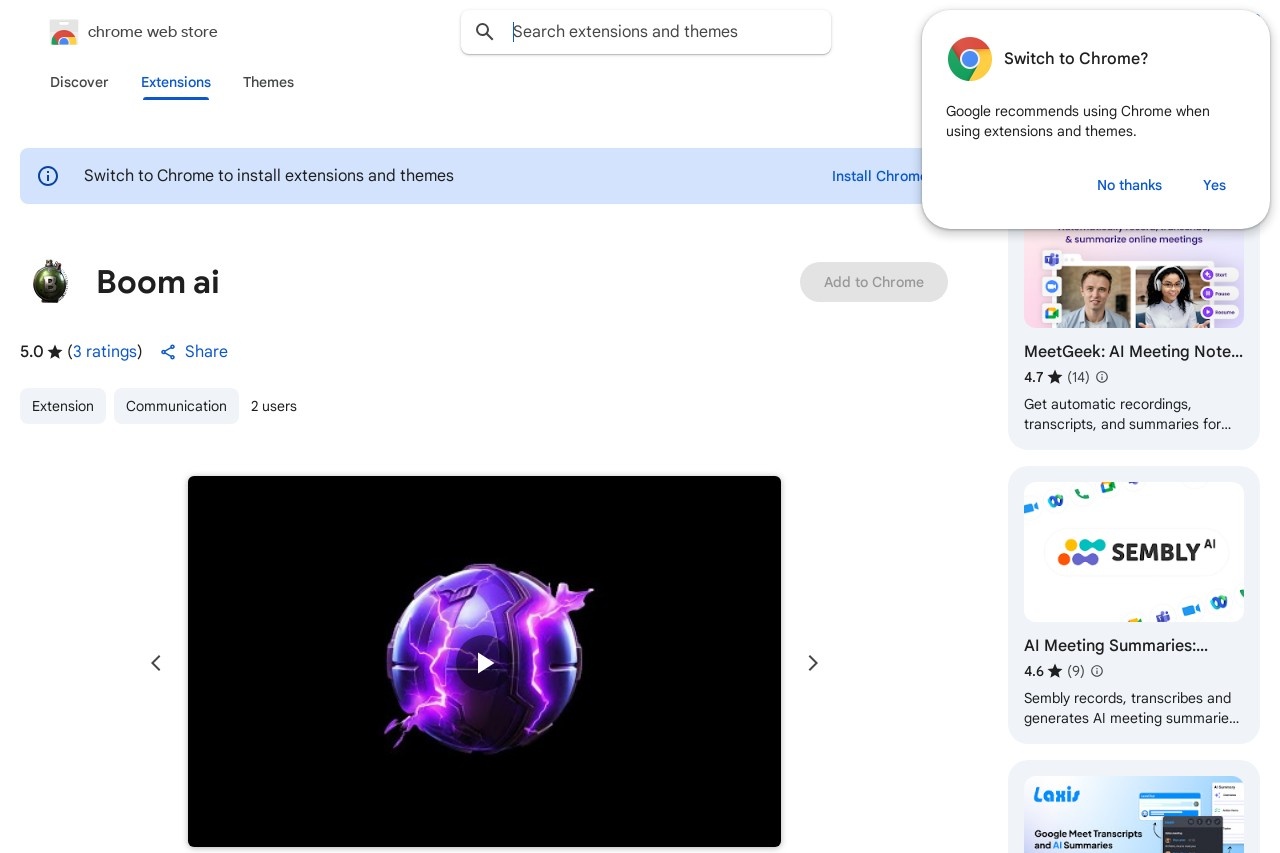The image size is (1280, 853).
Task: Click info icon beside Sembly 4.6 rating
Action: [1096, 671]
